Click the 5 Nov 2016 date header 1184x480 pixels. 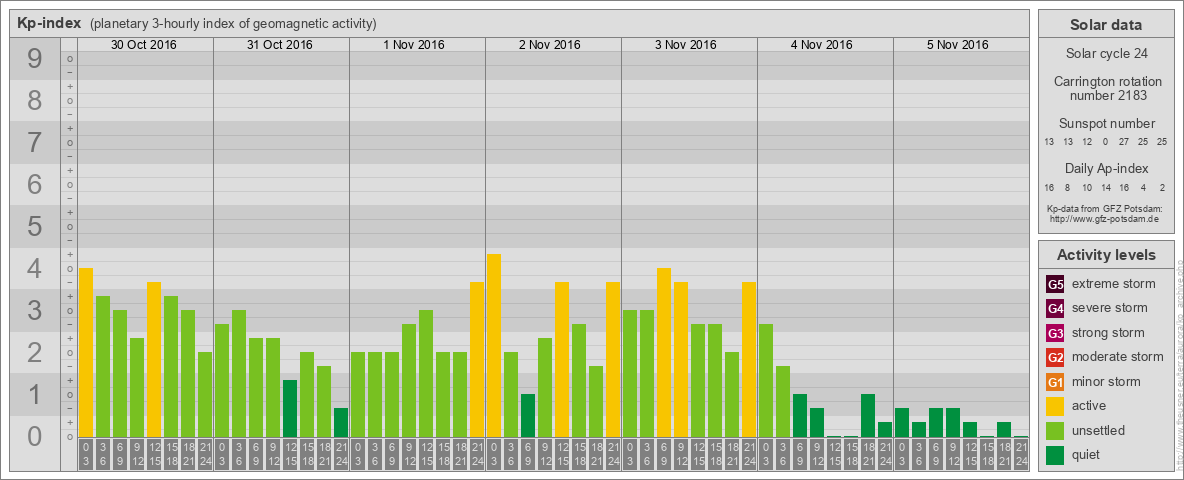(x=957, y=45)
